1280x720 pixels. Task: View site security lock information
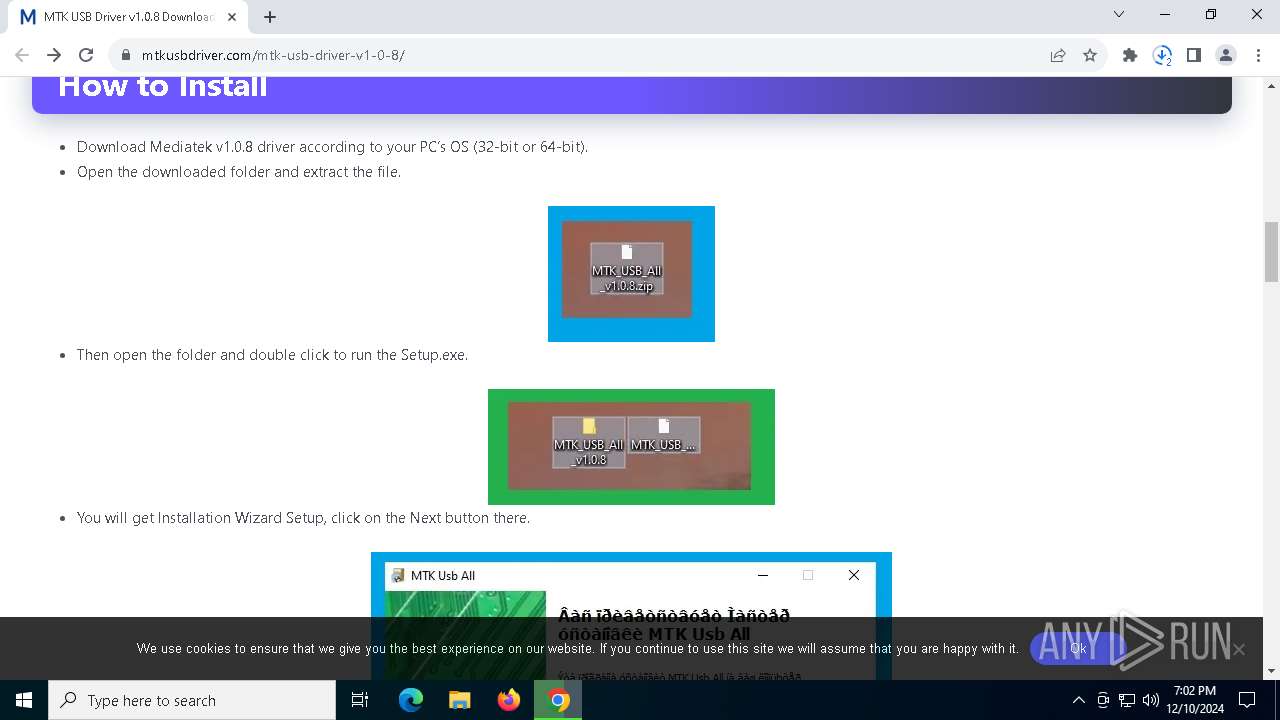click(125, 55)
